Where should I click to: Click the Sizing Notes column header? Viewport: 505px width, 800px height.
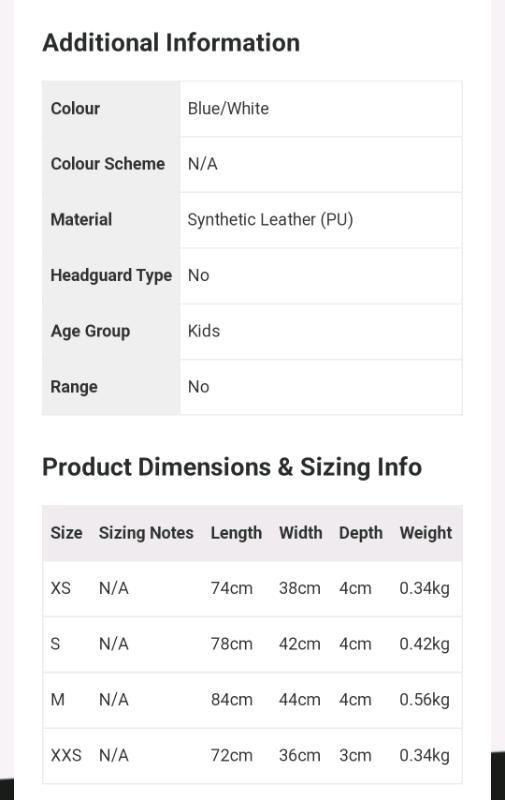146,533
